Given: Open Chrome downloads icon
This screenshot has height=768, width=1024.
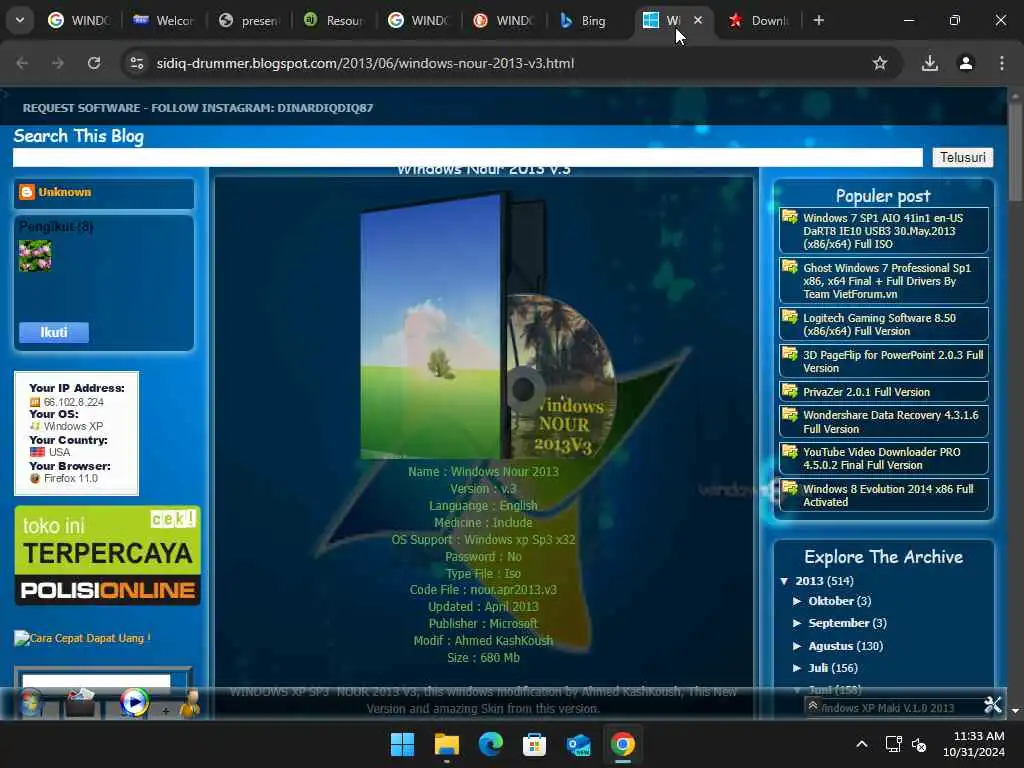Looking at the screenshot, I should pos(930,63).
